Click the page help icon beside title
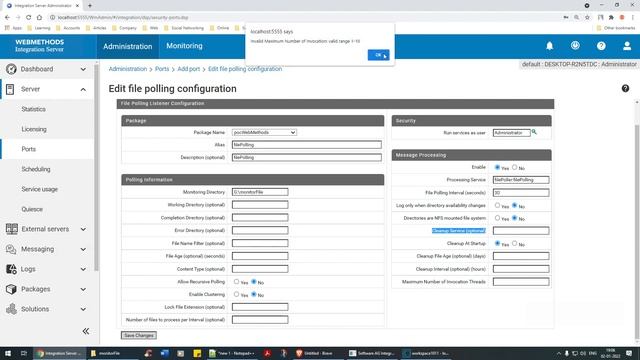 tap(625, 88)
